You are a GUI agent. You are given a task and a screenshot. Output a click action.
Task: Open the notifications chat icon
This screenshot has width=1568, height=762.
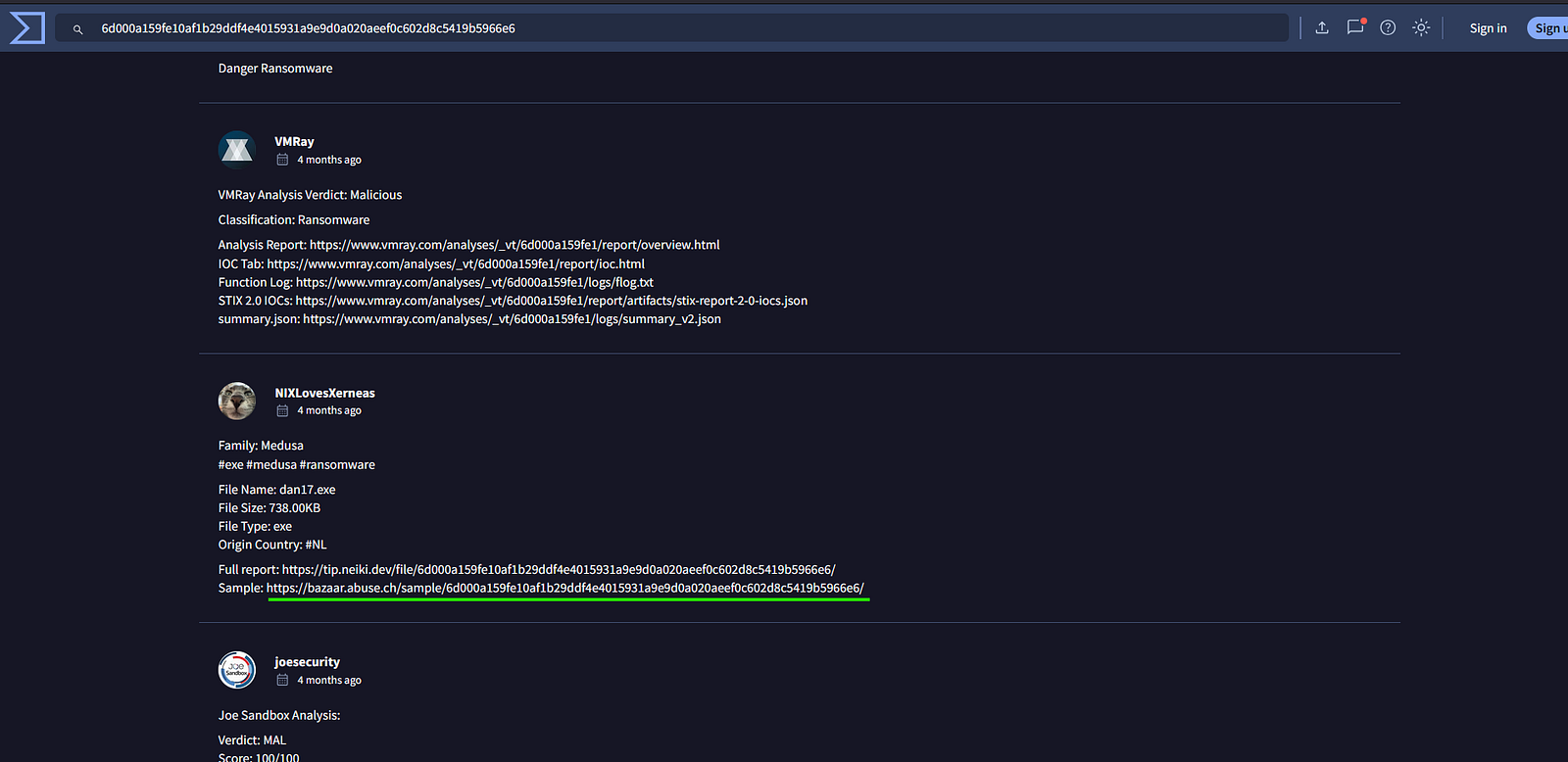(1355, 27)
